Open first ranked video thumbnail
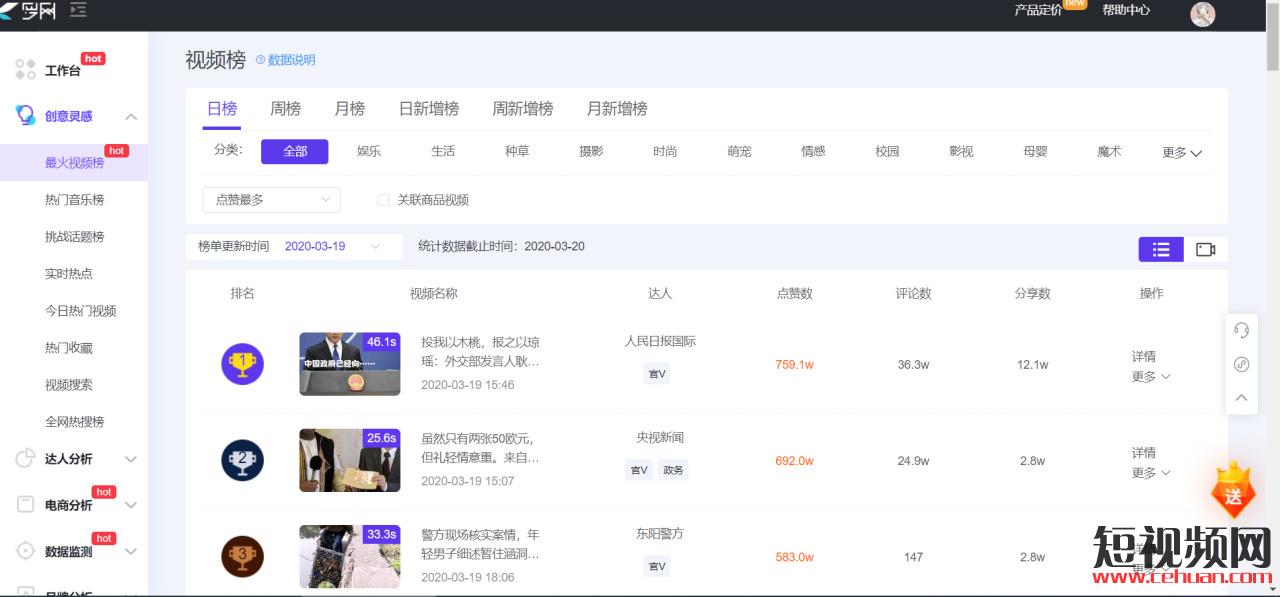1280x597 pixels. coord(349,364)
